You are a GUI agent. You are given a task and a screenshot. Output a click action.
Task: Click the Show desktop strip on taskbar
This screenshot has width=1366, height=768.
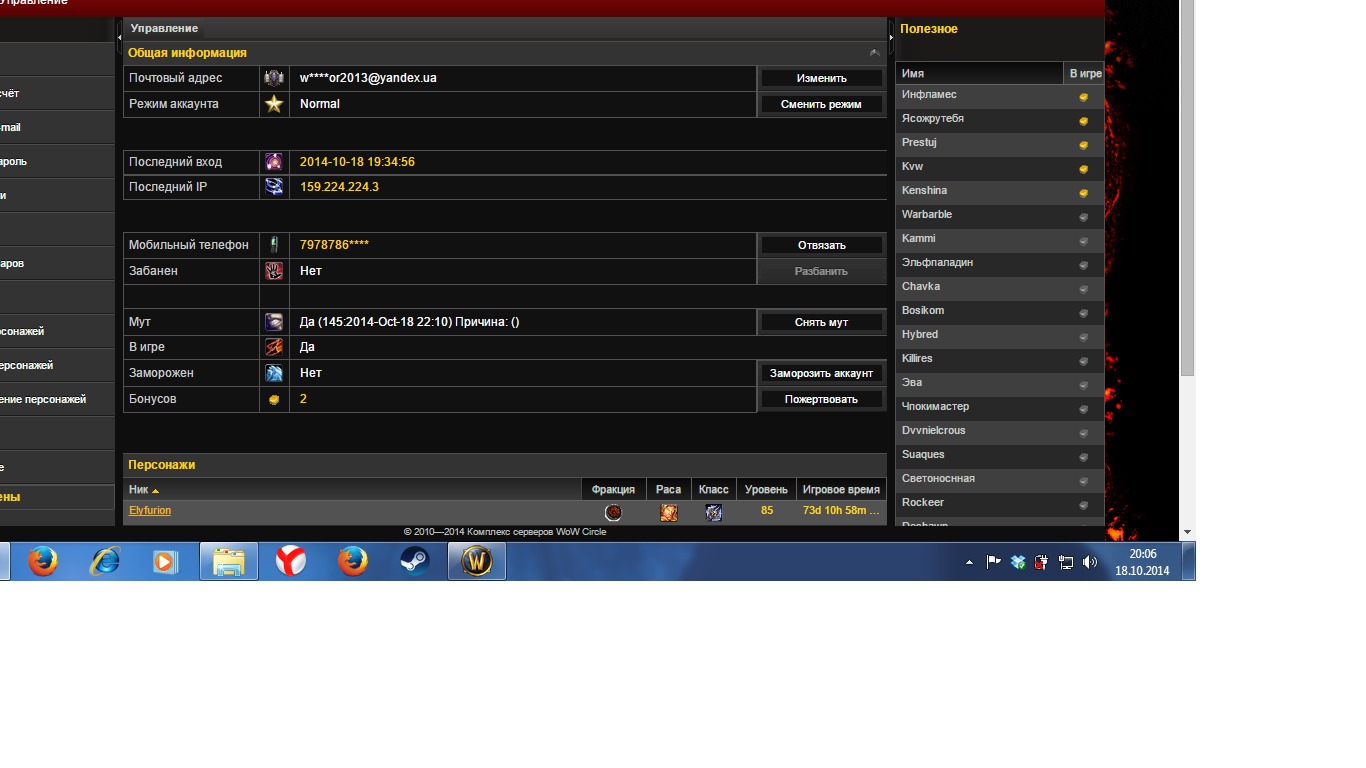(x=1189, y=562)
